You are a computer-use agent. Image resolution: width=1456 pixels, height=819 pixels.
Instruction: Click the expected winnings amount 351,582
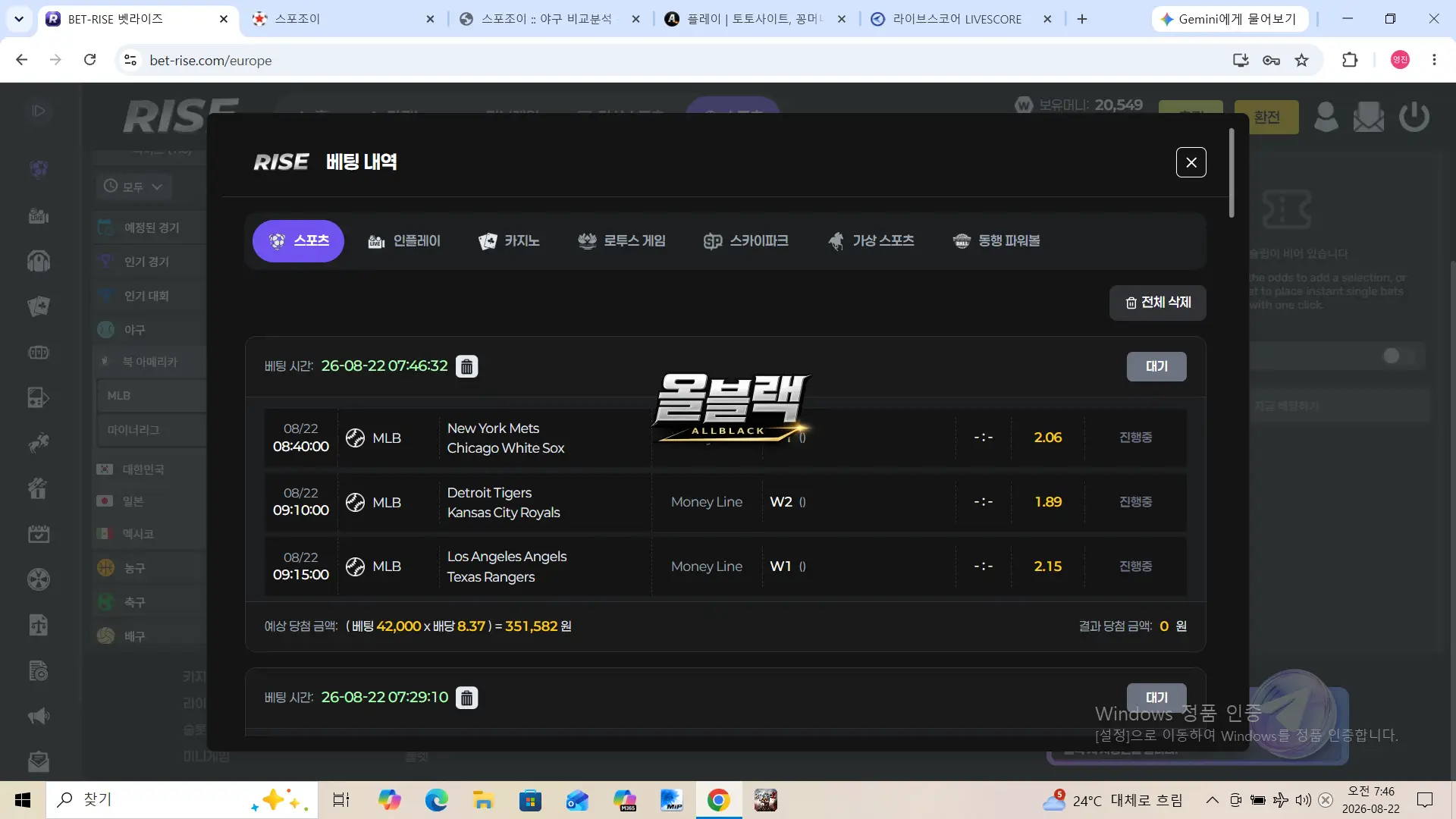pyautogui.click(x=531, y=626)
